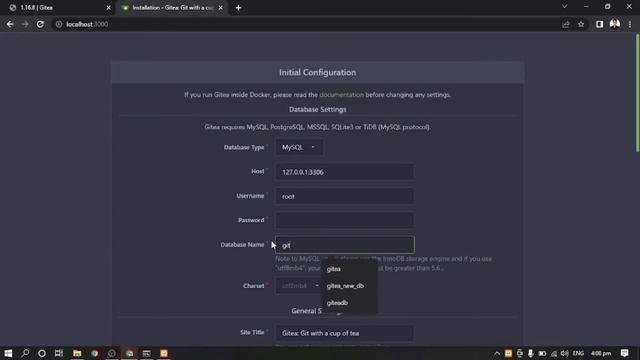Viewport: 640px width, 360px height.
Task: Open the volume control in the tray
Action: [x=565, y=353]
